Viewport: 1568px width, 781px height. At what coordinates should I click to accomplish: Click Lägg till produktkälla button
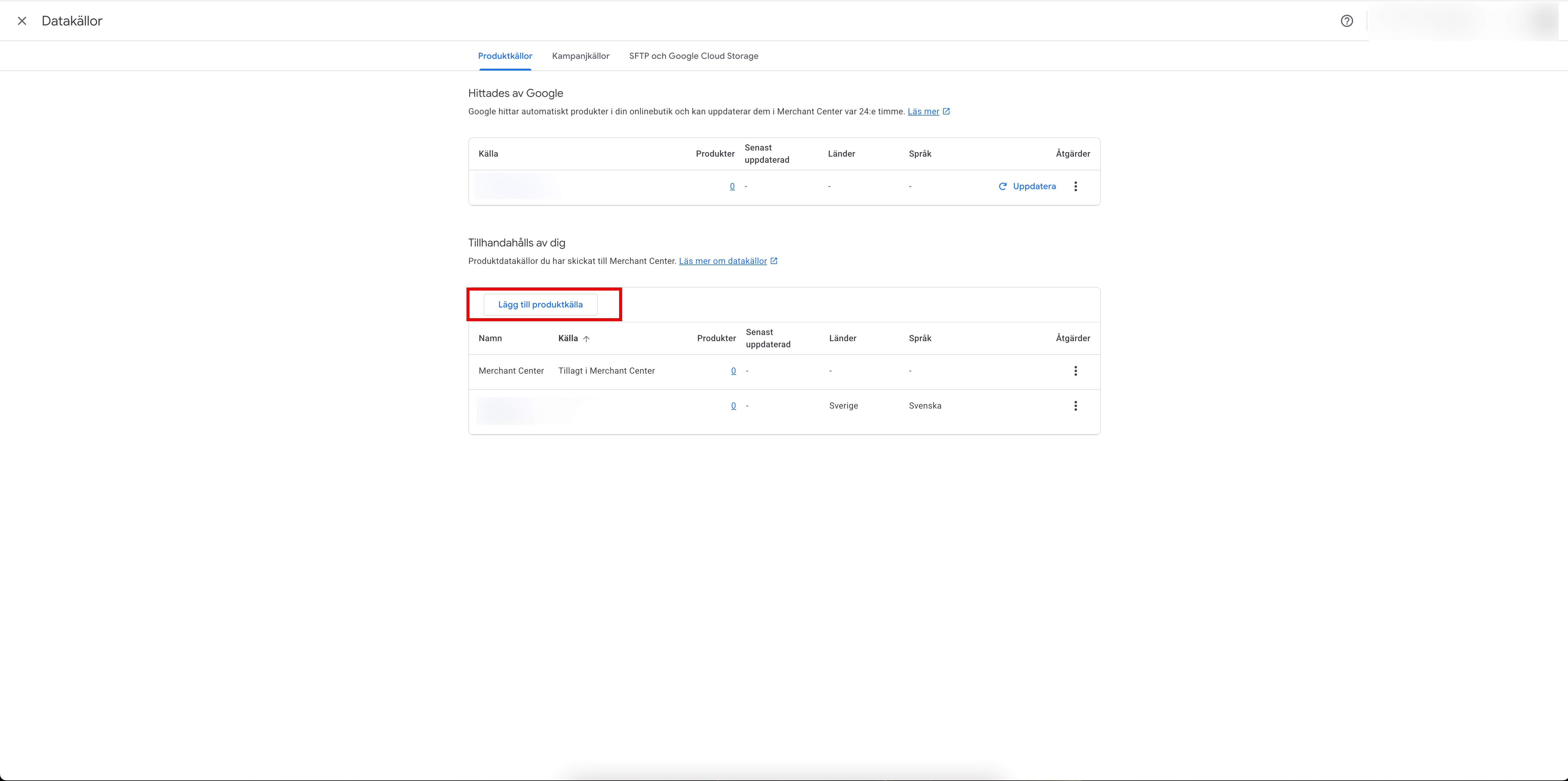(540, 304)
